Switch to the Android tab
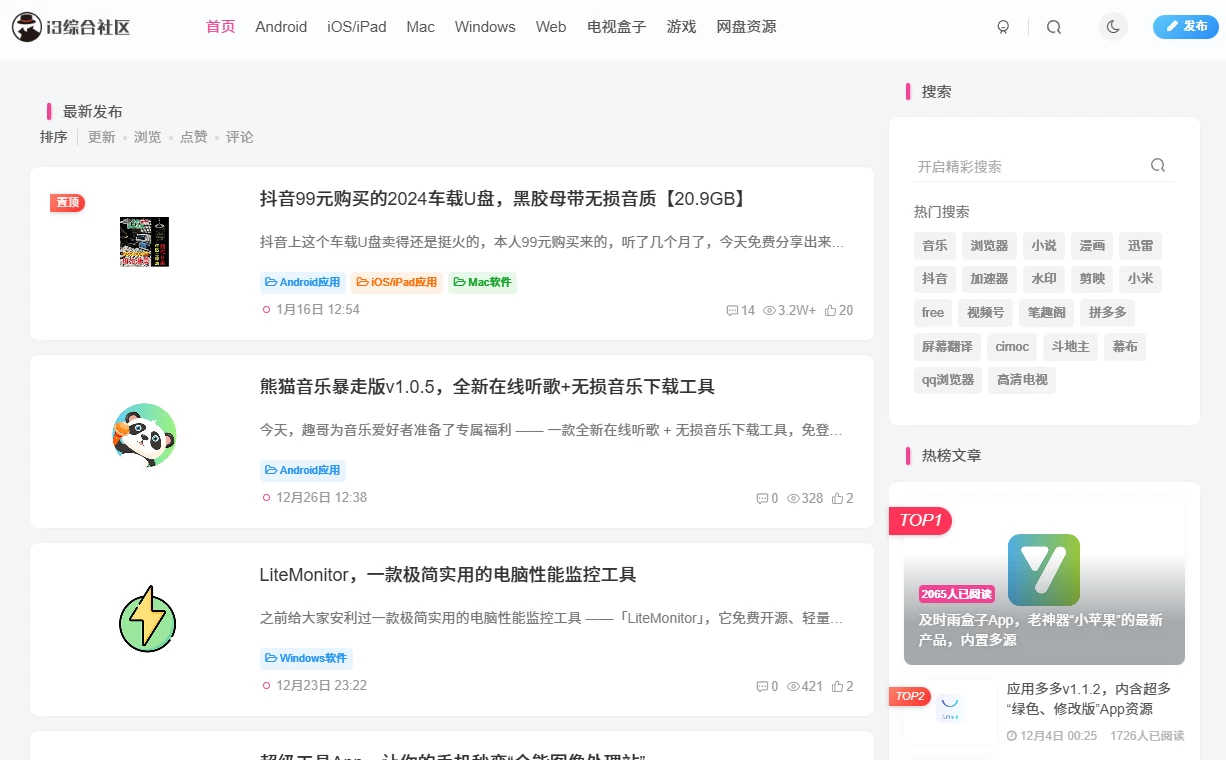 pos(281,27)
